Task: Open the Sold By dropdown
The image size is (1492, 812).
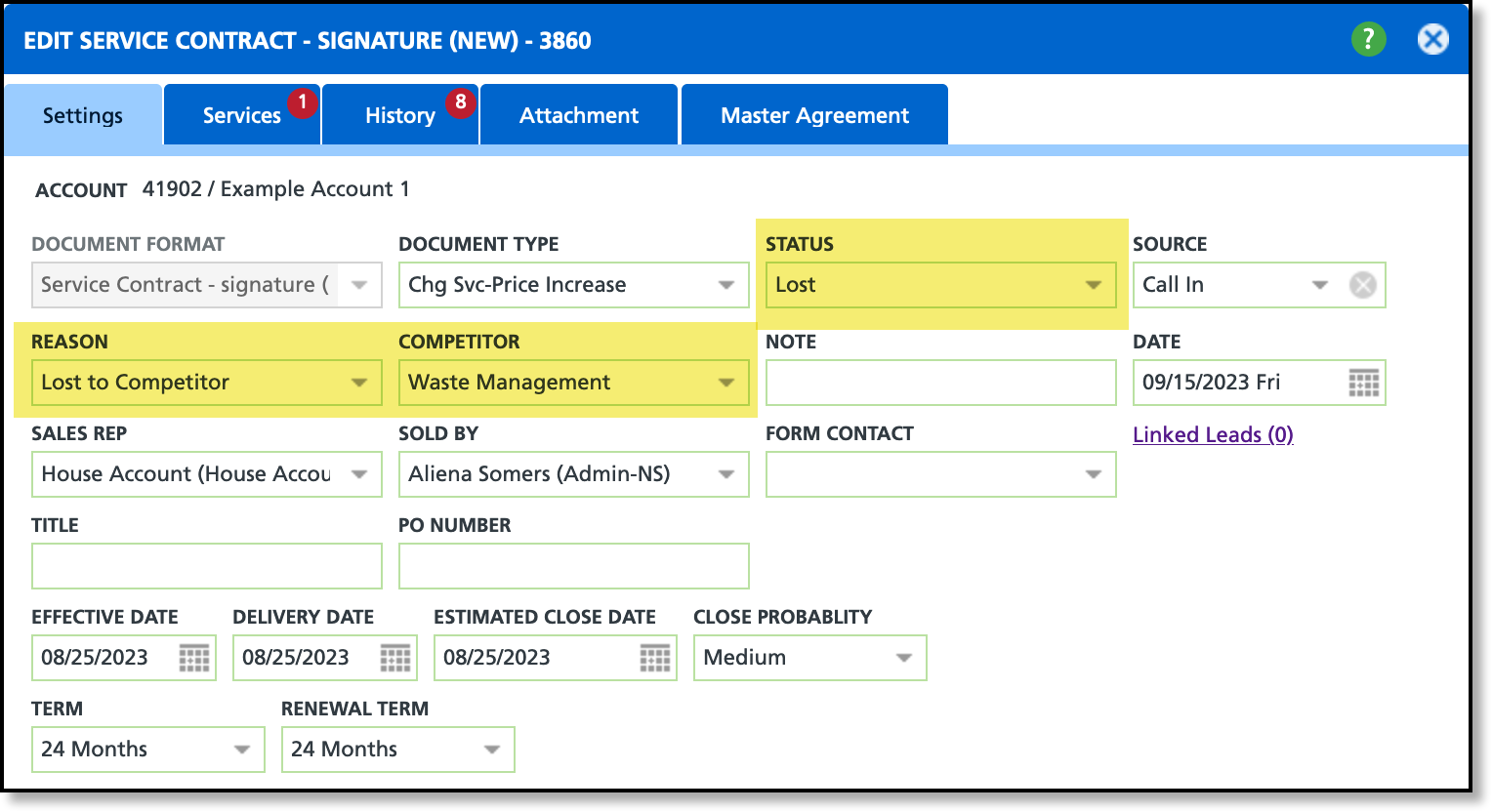Action: point(574,474)
